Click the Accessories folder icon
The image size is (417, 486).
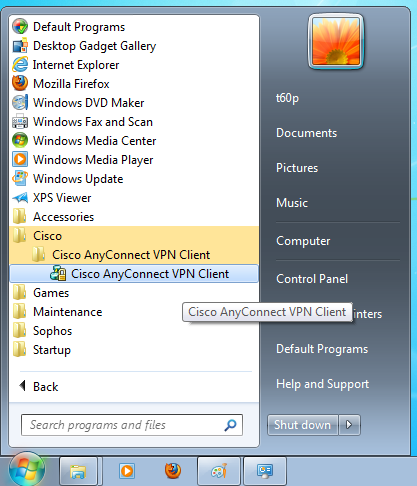click(x=19, y=217)
